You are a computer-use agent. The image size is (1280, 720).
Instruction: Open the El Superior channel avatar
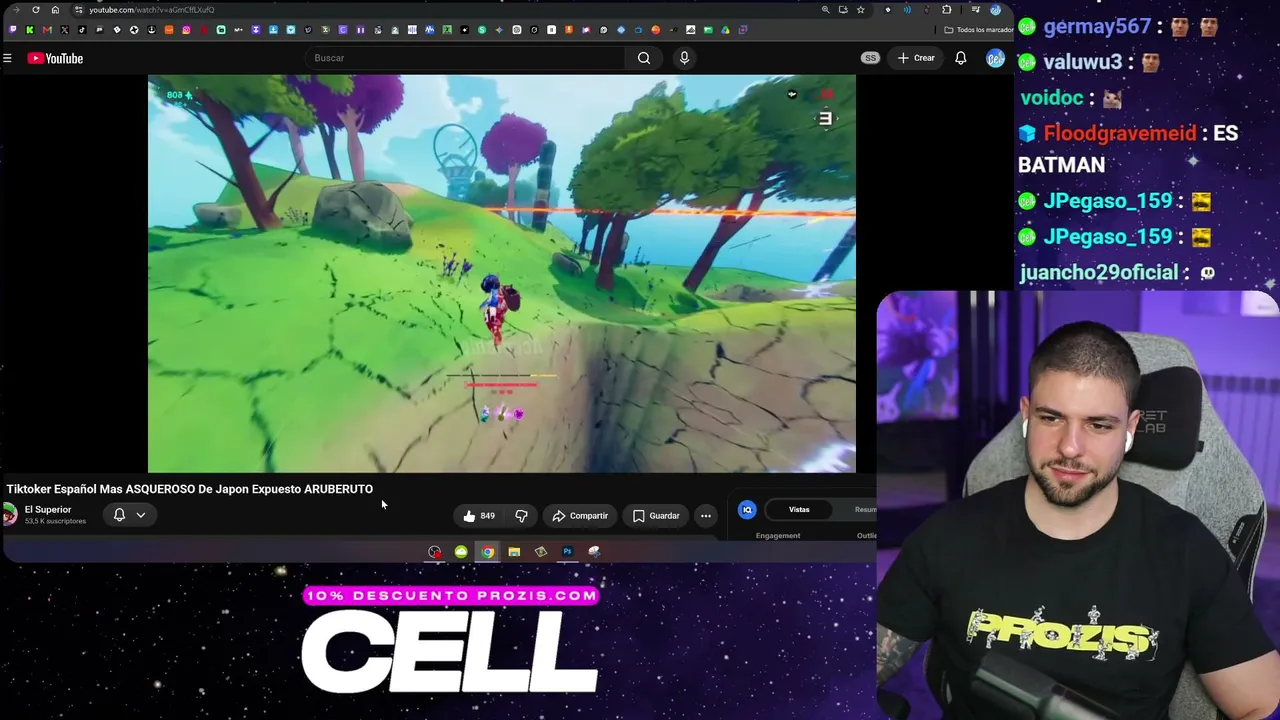[10, 514]
